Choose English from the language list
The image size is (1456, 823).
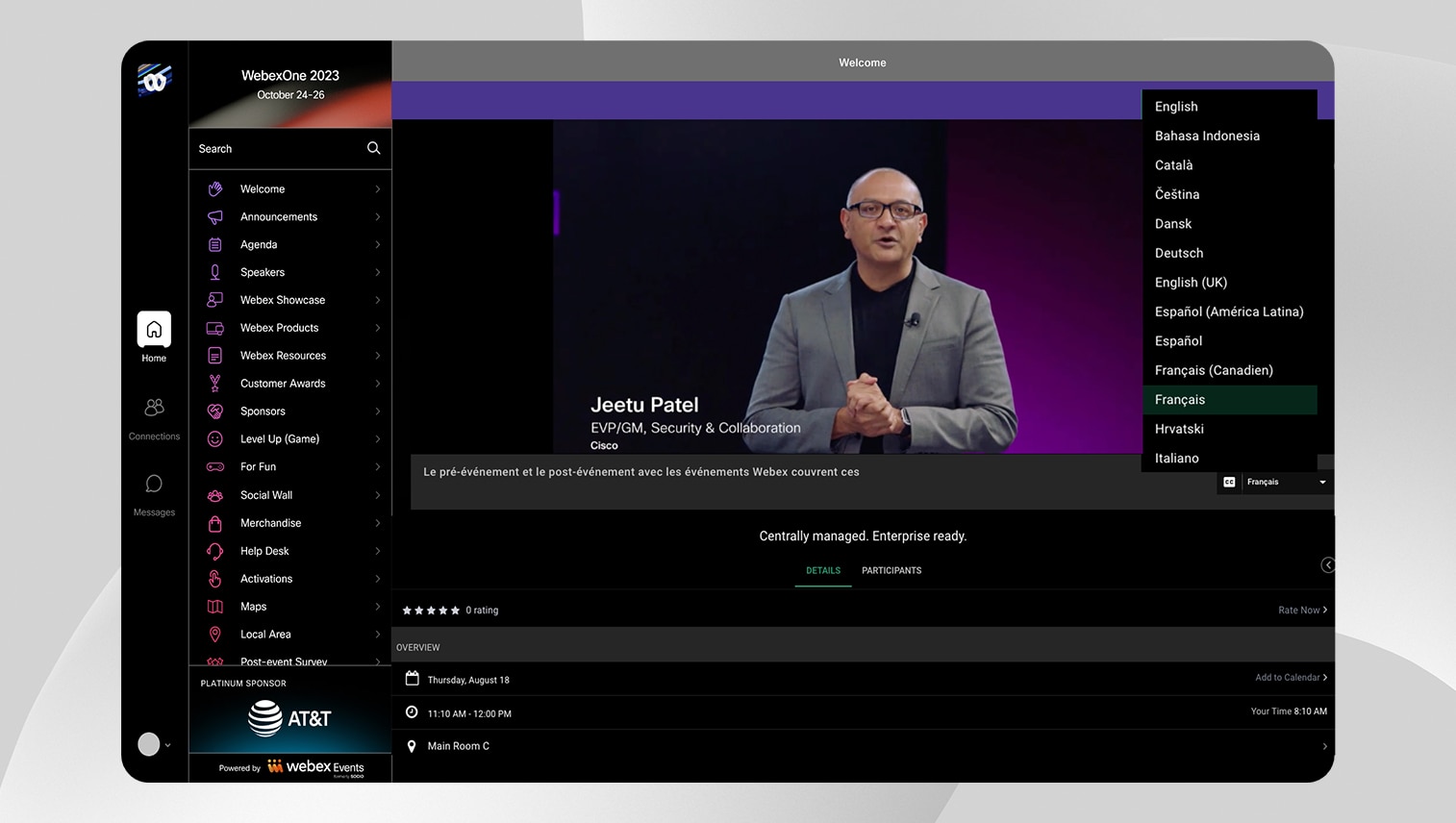[x=1229, y=107]
